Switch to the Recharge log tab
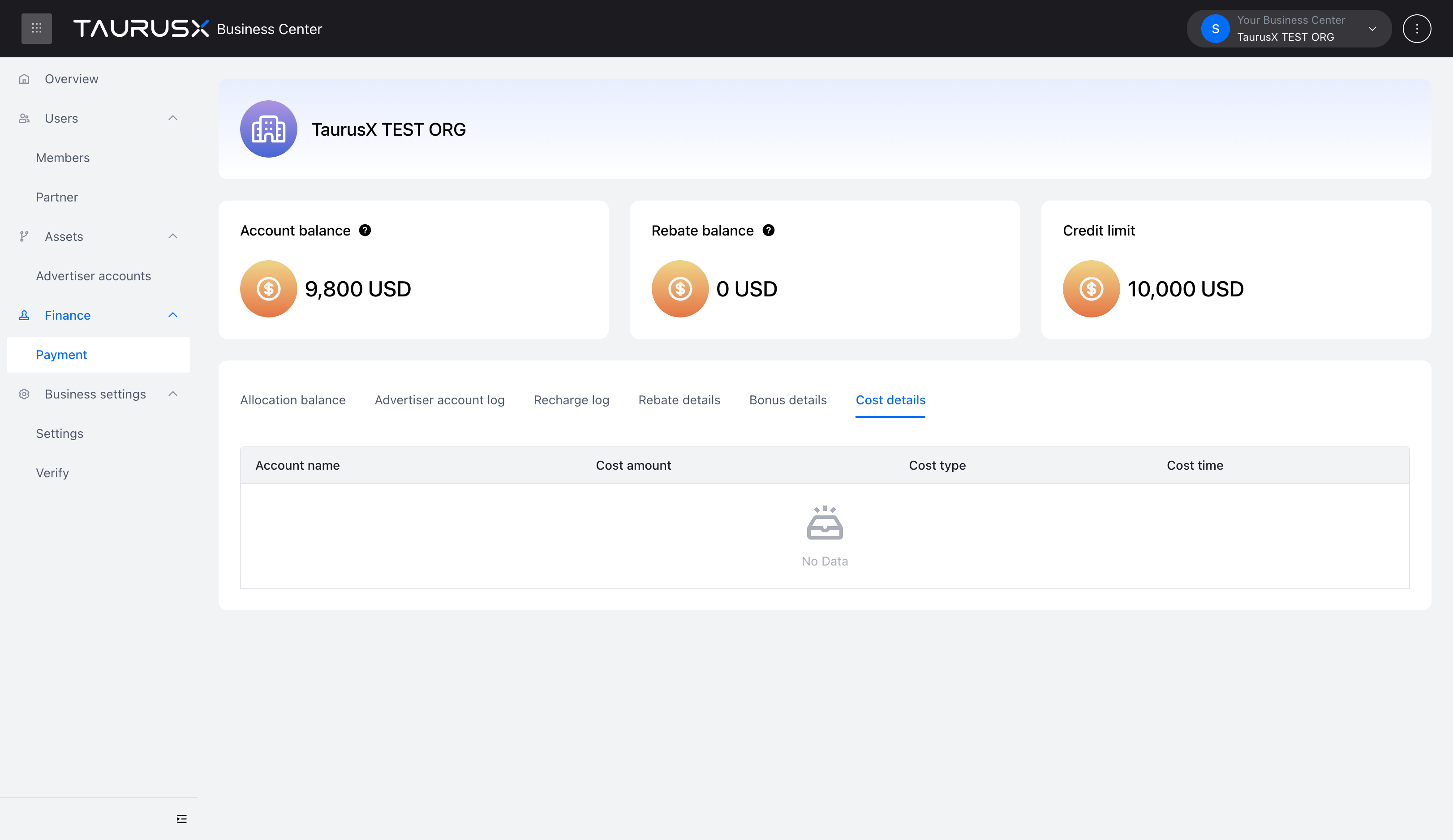 pyautogui.click(x=571, y=400)
